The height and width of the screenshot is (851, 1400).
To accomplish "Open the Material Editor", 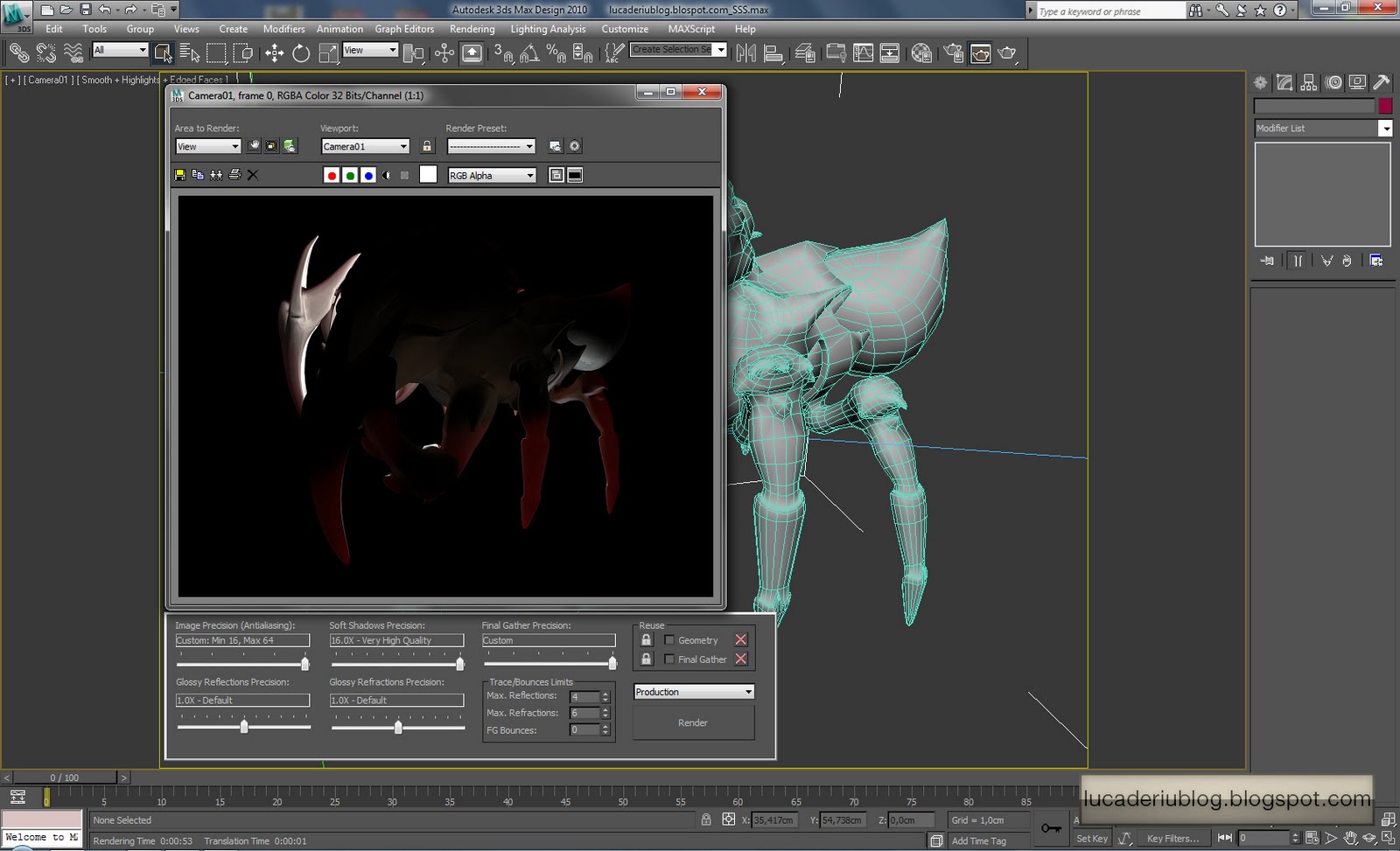I will 921,53.
